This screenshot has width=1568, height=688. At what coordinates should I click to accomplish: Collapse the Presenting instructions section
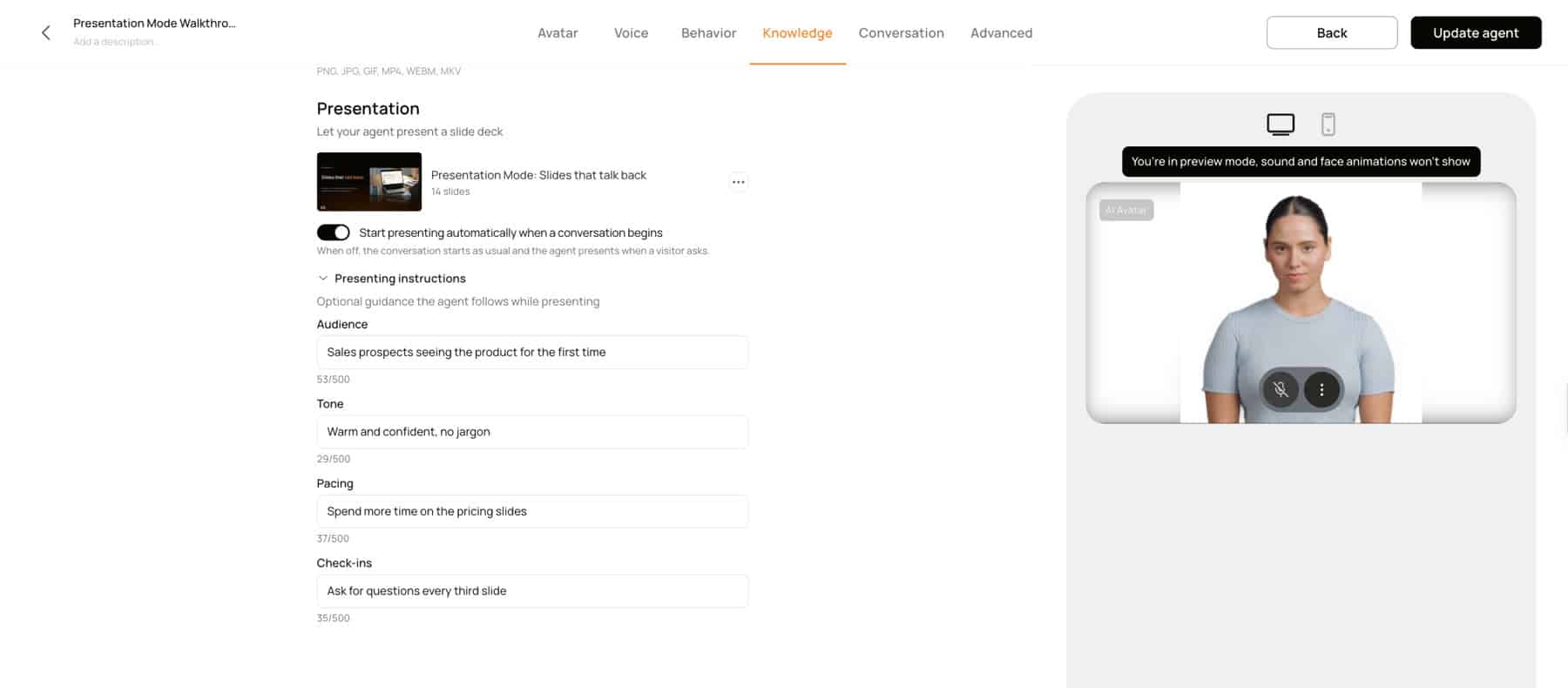(391, 279)
